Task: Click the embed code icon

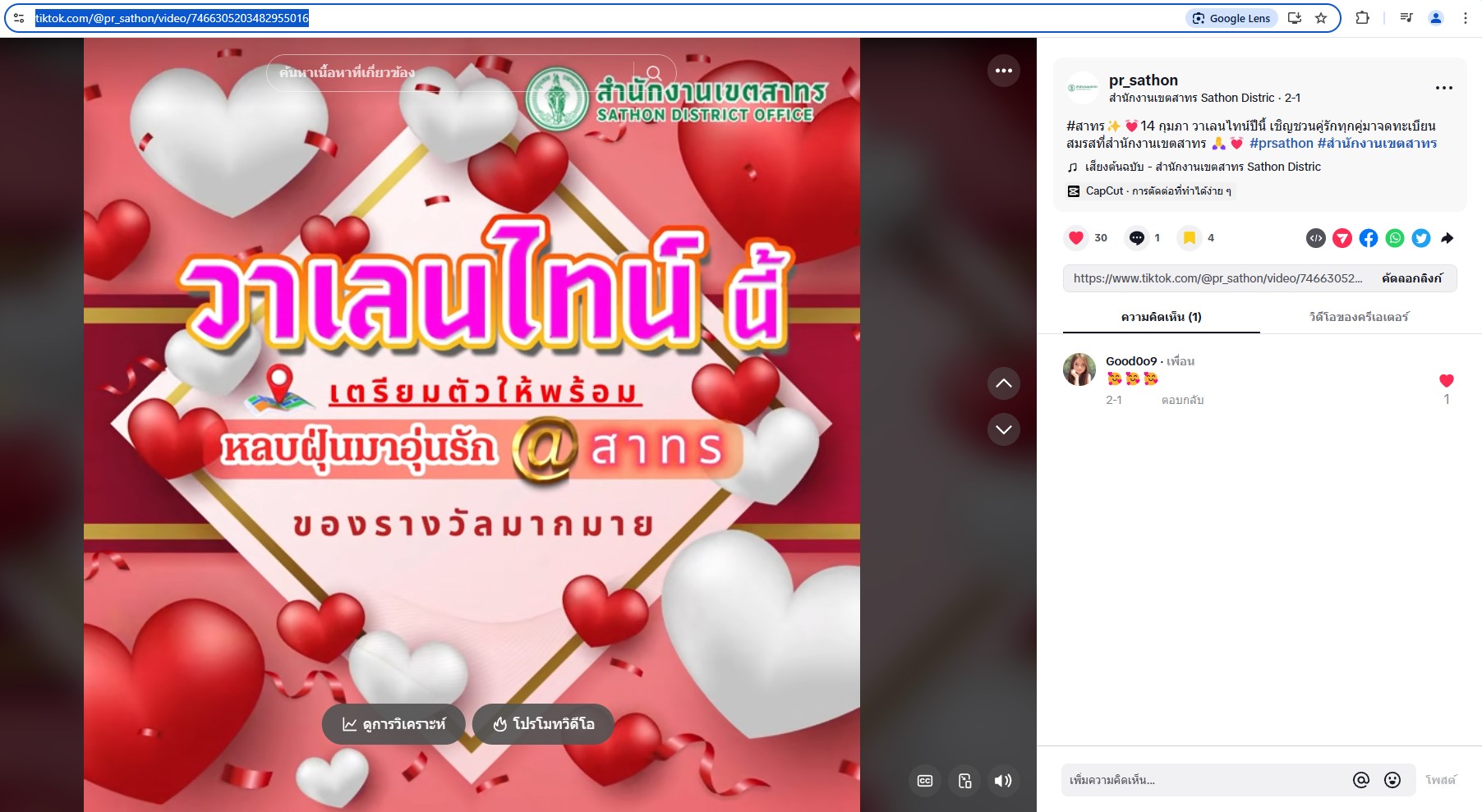Action: pyautogui.click(x=1316, y=238)
